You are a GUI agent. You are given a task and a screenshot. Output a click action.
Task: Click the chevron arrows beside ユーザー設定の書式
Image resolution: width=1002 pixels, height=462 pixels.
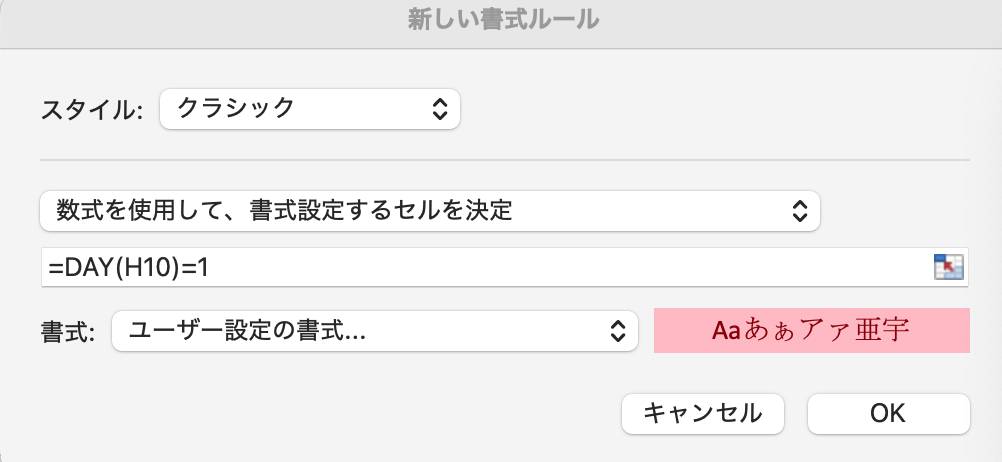tap(617, 331)
